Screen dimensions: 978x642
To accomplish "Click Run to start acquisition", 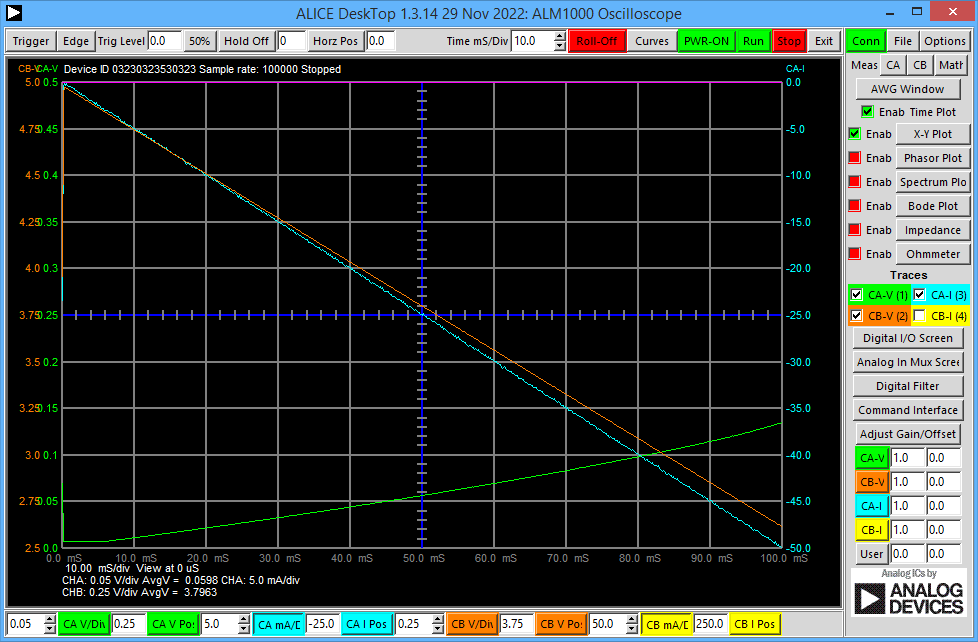I will (x=753, y=41).
